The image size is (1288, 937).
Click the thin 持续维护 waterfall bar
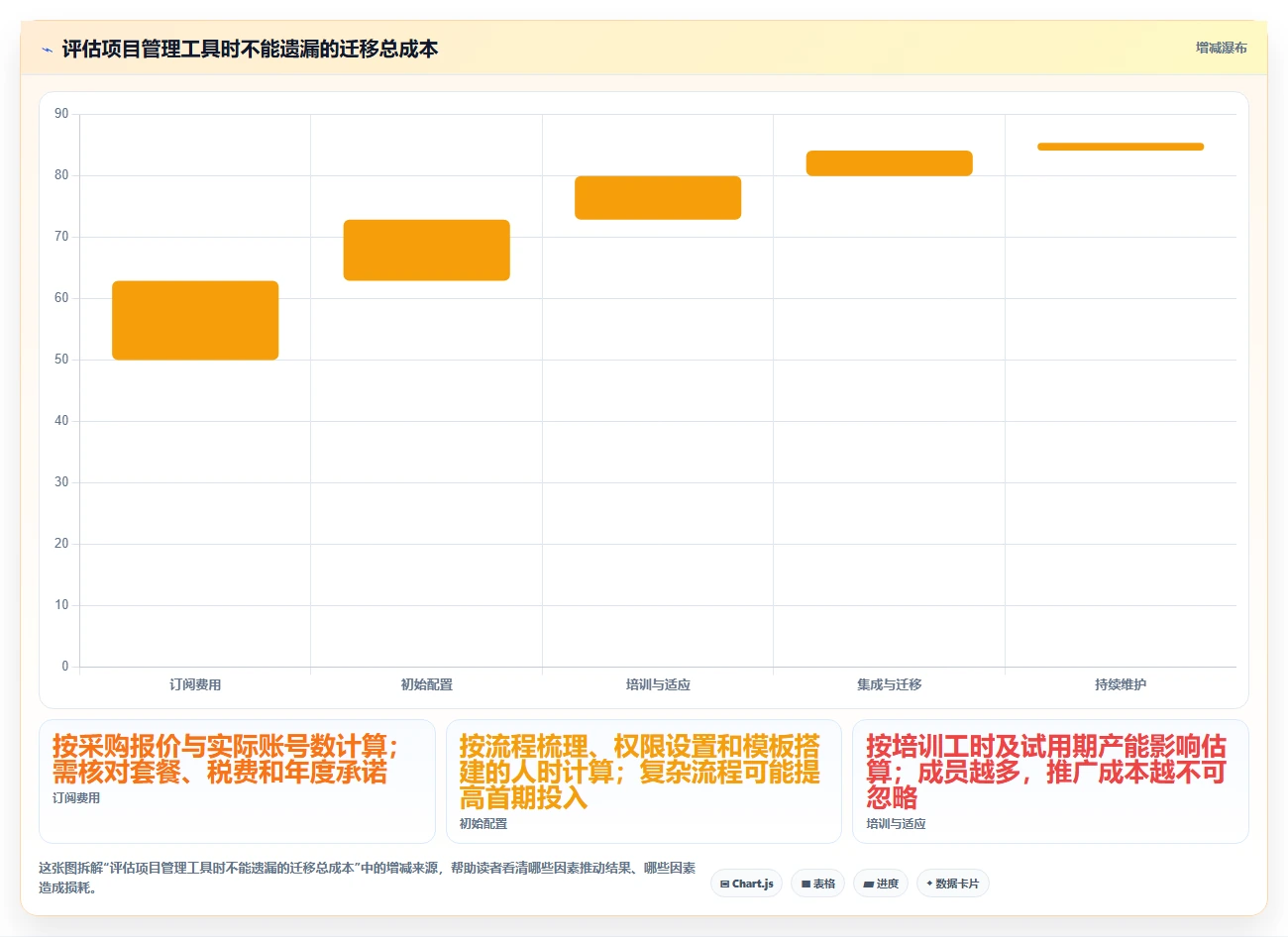(x=1121, y=147)
